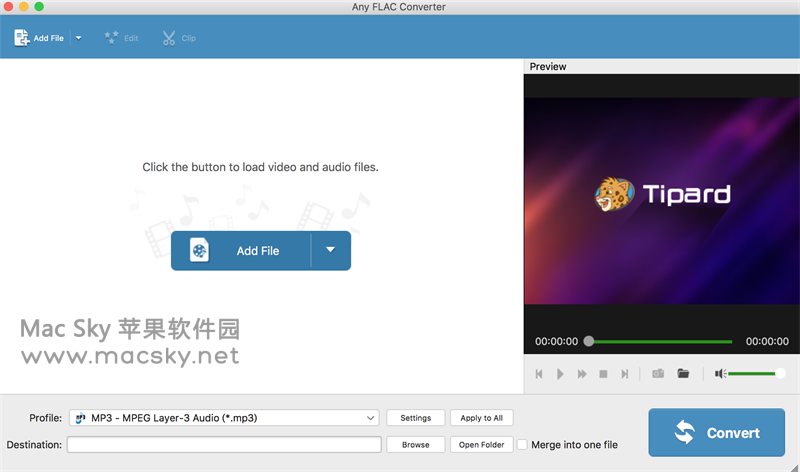The height and width of the screenshot is (472, 800).
Task: Take a snapshot with camera icon
Action: (658, 374)
